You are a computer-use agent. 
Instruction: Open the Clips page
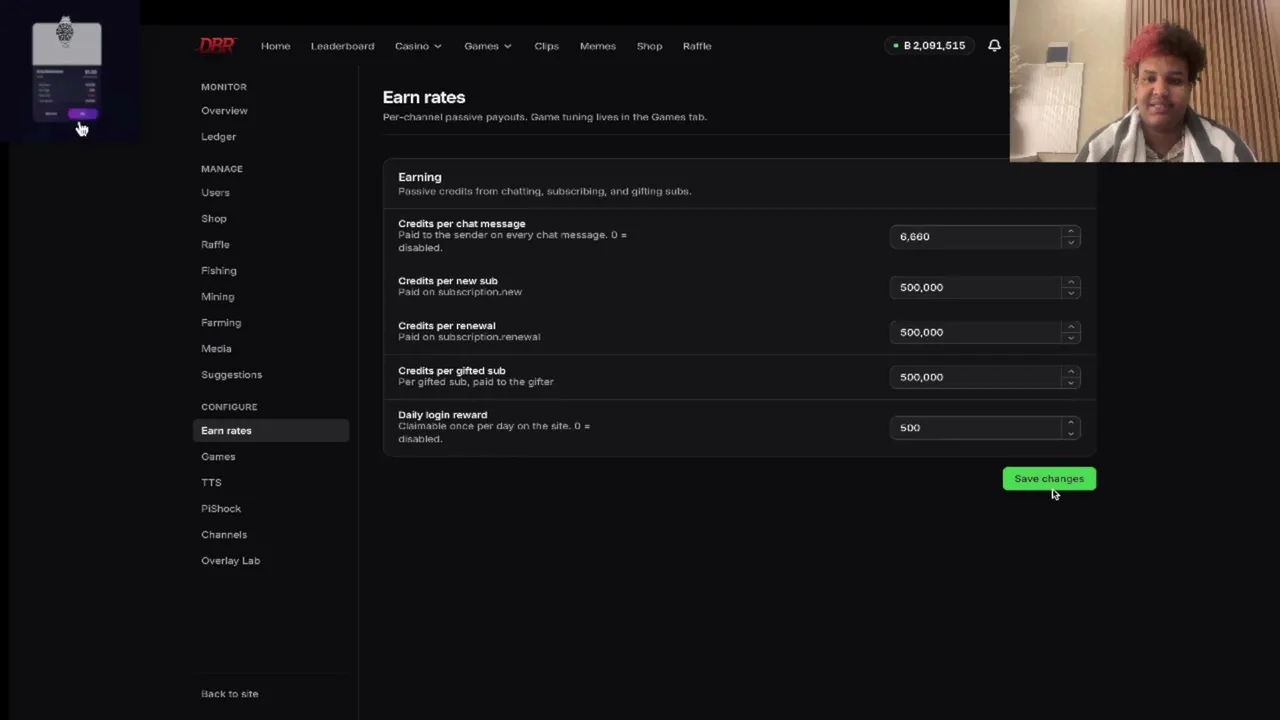546,46
